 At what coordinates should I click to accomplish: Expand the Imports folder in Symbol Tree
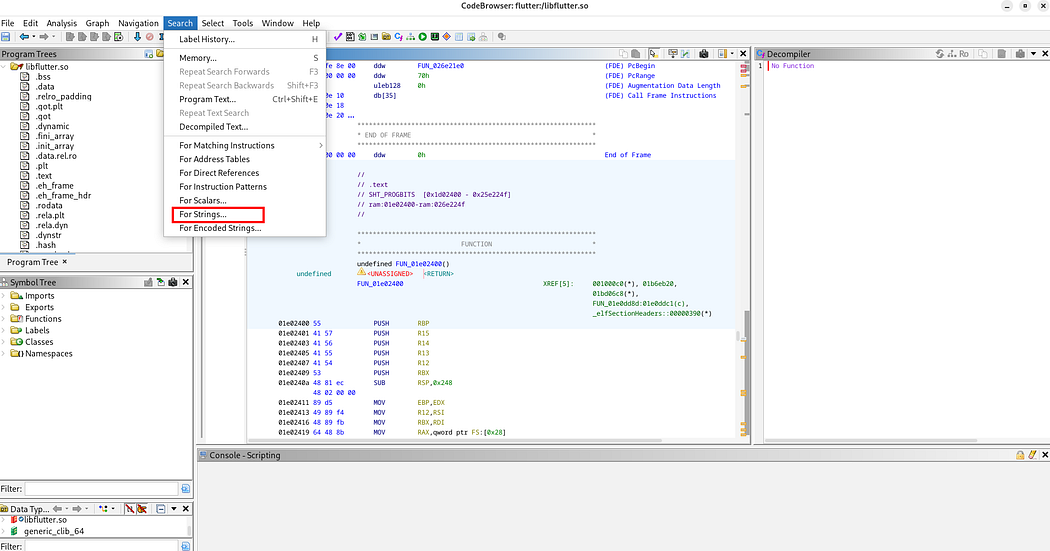pos(4,295)
